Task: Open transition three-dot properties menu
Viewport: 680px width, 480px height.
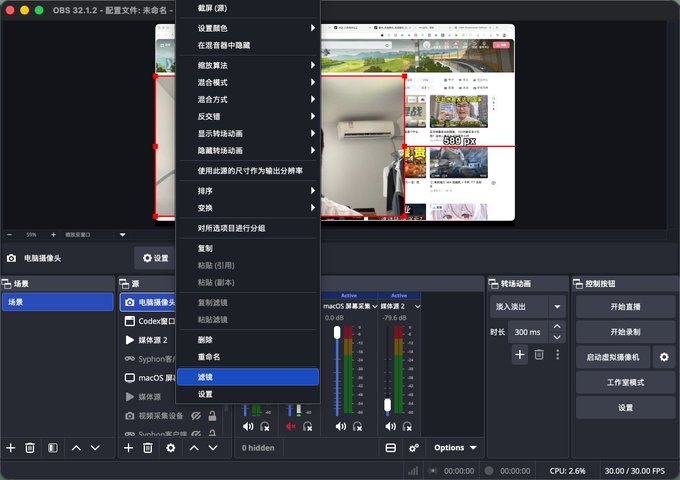Action: [557, 354]
